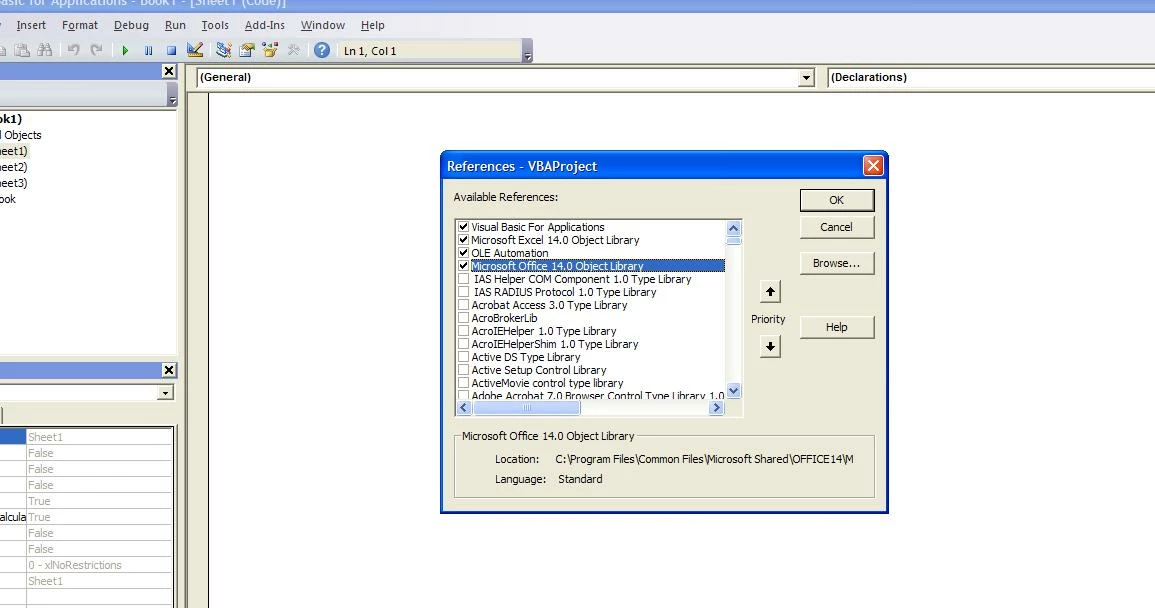Viewport: 1155px width, 608px height.
Task: Click references list vertical scrollbar thumb
Action: click(734, 241)
